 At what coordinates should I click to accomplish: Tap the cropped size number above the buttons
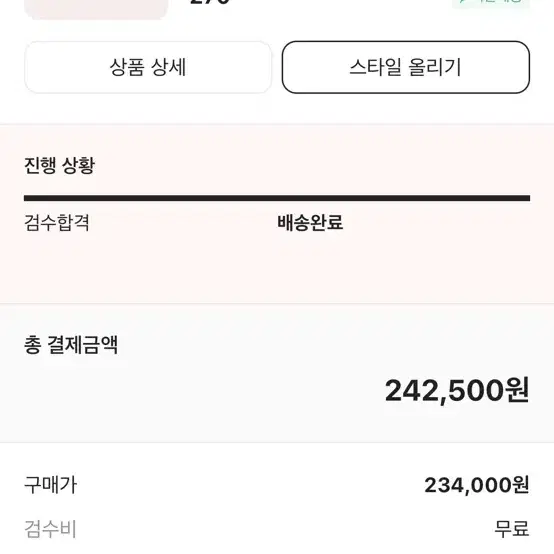[x=210, y=2]
